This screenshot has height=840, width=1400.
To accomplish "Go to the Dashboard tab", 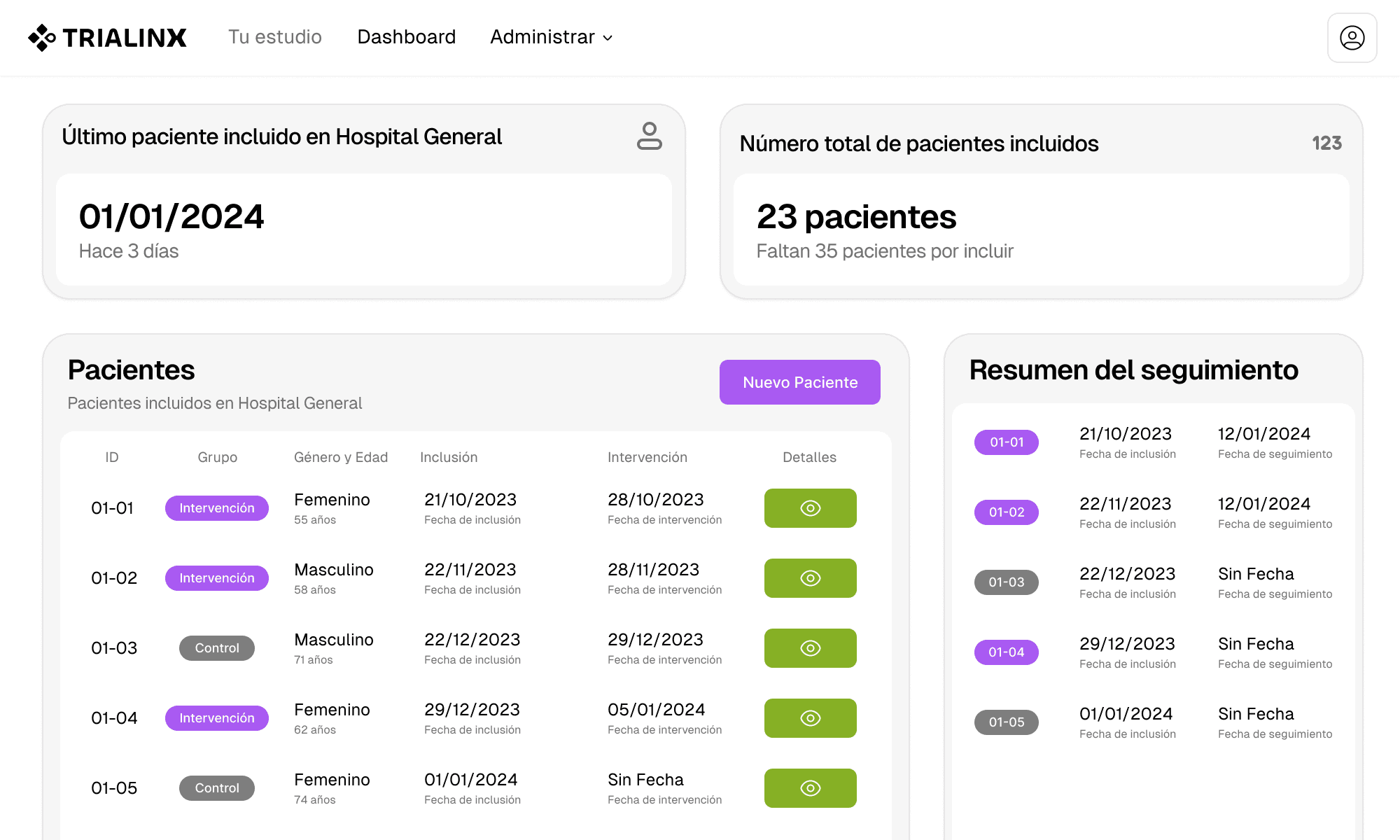I will click(x=406, y=37).
